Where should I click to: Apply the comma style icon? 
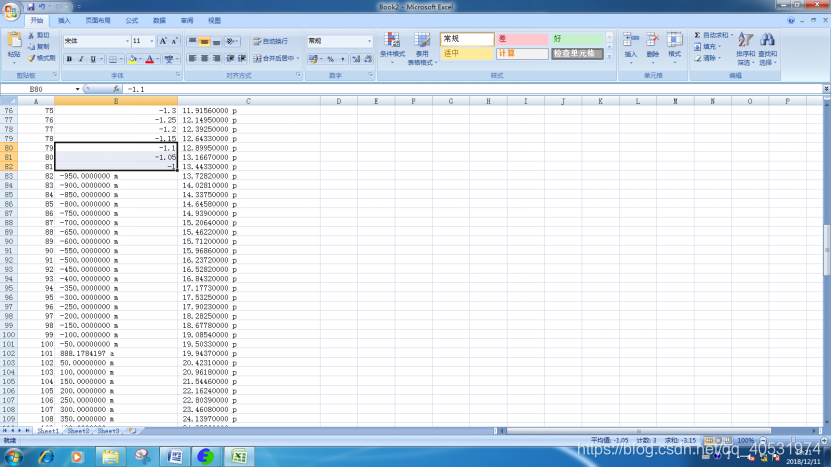[342, 59]
